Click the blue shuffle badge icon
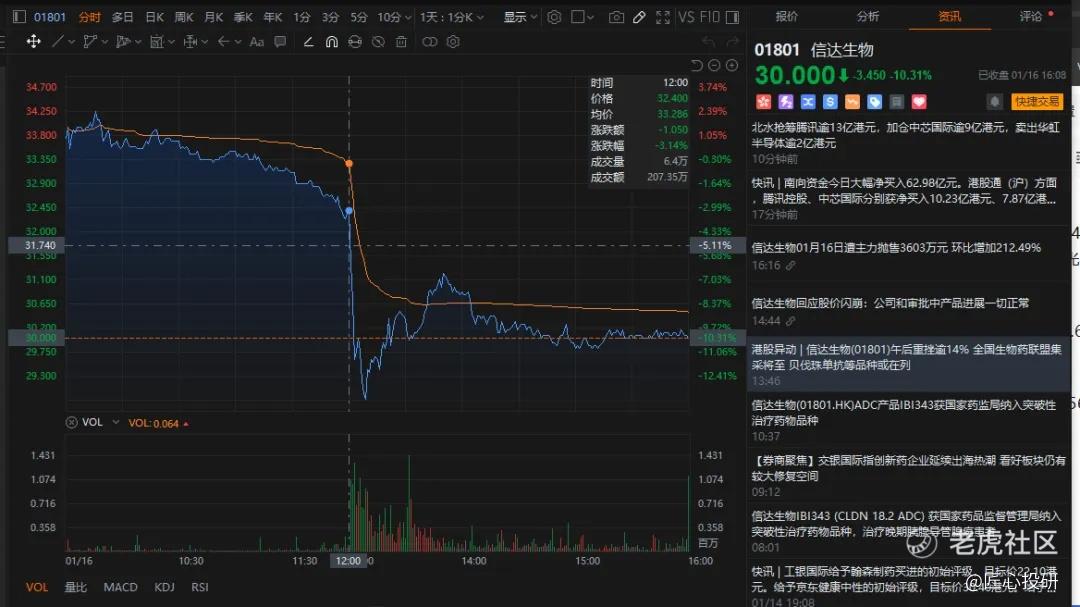Screen dimensions: 1080x607 [808, 102]
